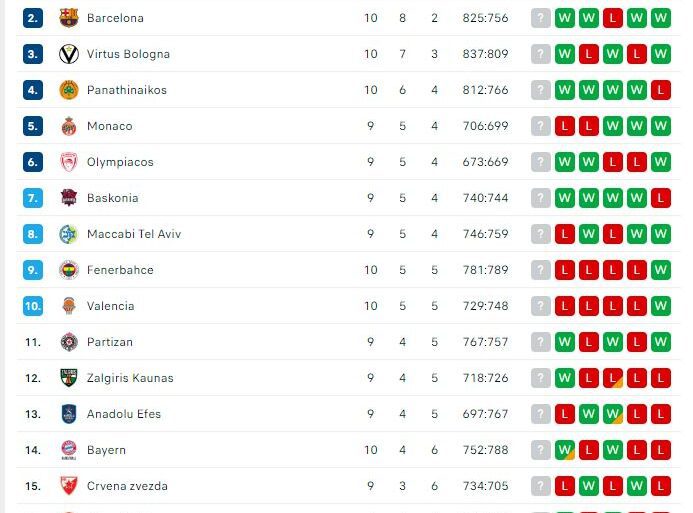
Task: Click the Virtus Bologna team logo
Action: pyautogui.click(x=68, y=54)
